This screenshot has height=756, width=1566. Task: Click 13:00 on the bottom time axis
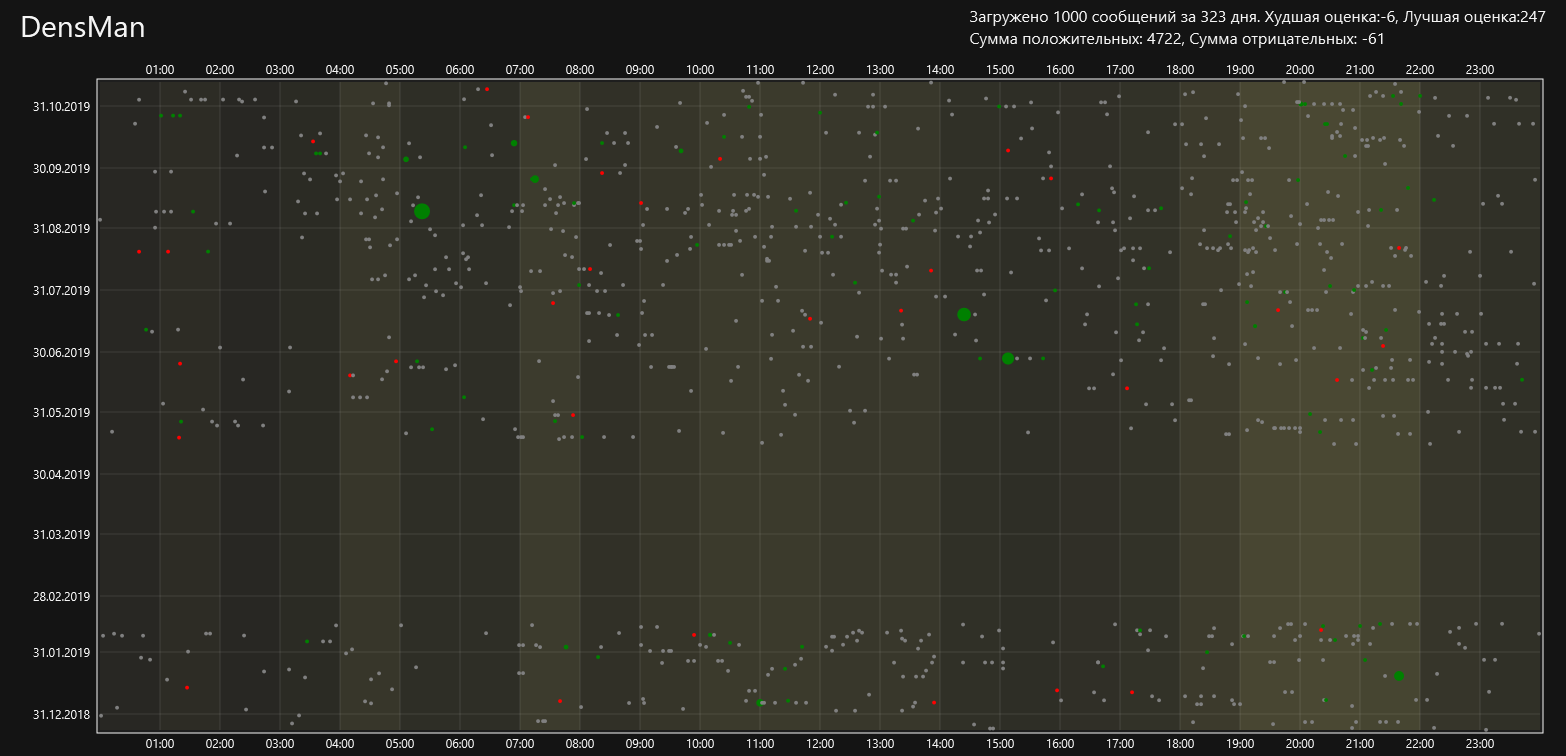[880, 744]
